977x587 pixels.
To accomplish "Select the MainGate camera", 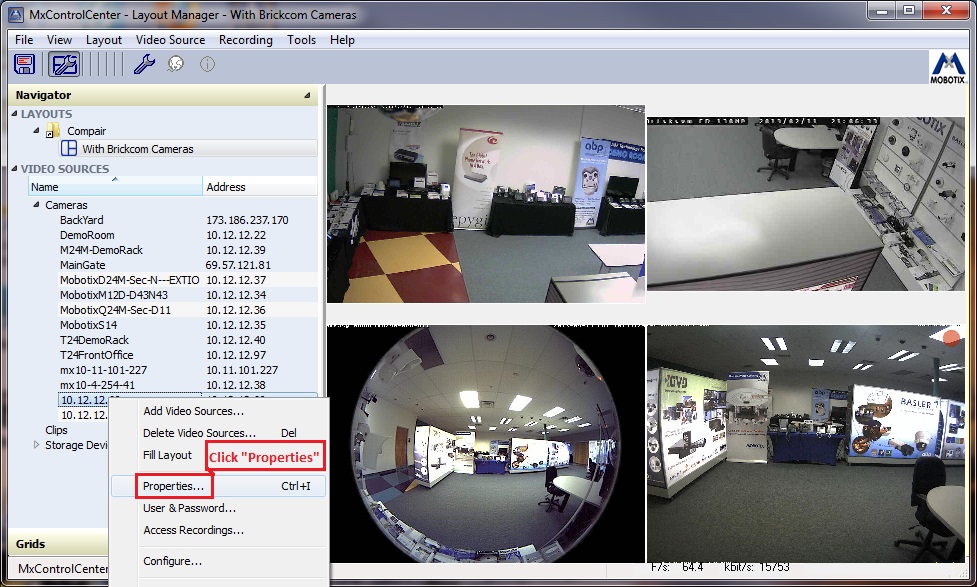I will point(83,265).
